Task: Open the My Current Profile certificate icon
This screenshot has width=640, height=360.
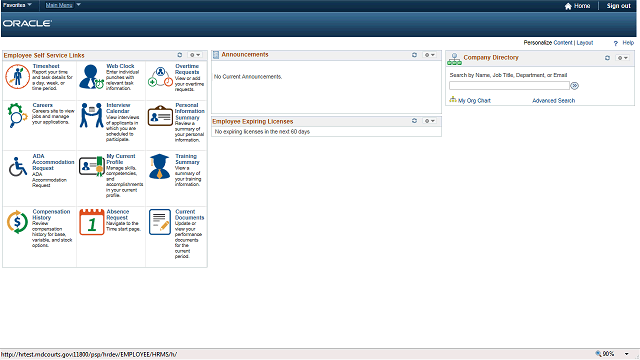Action: (92, 167)
